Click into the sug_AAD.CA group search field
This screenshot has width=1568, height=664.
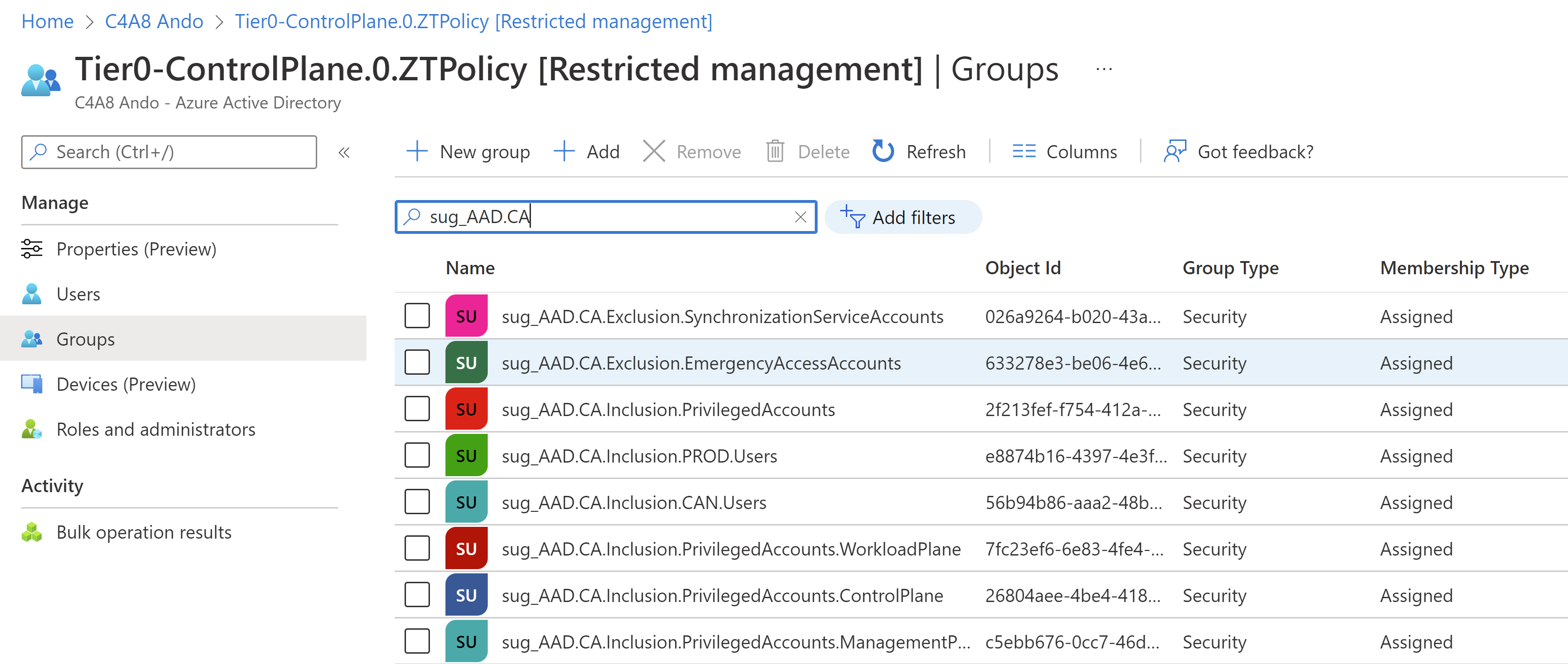606,217
